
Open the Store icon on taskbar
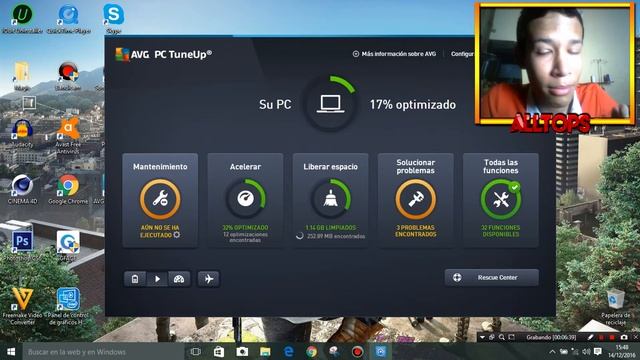(219, 351)
